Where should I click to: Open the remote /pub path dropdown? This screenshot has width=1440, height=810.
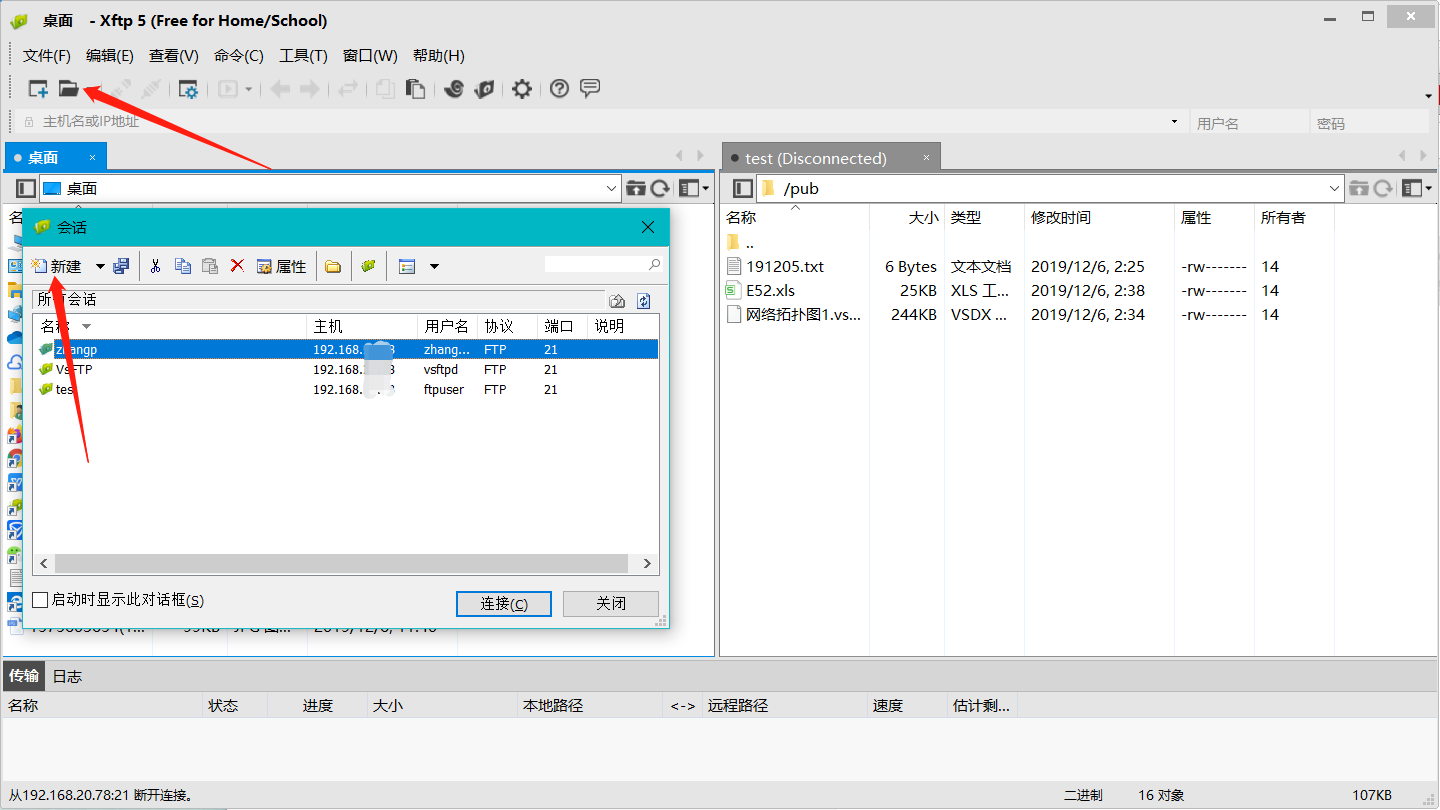(1334, 188)
